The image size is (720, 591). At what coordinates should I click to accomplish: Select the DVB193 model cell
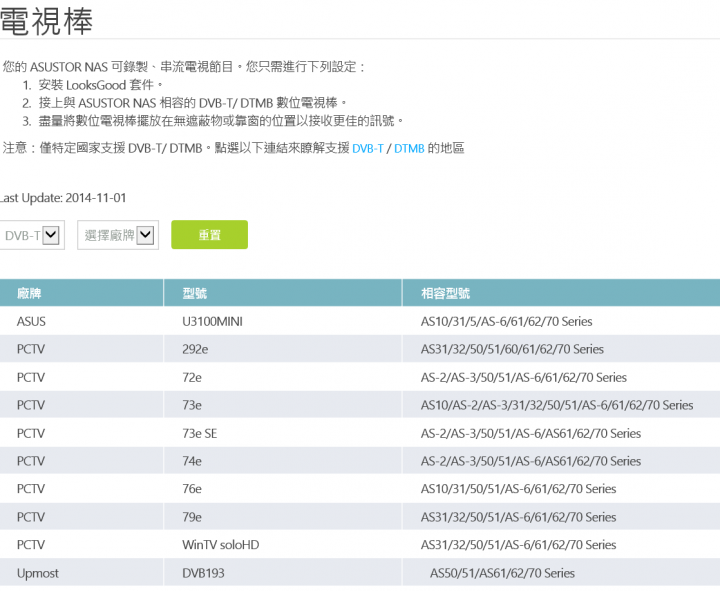click(283, 573)
